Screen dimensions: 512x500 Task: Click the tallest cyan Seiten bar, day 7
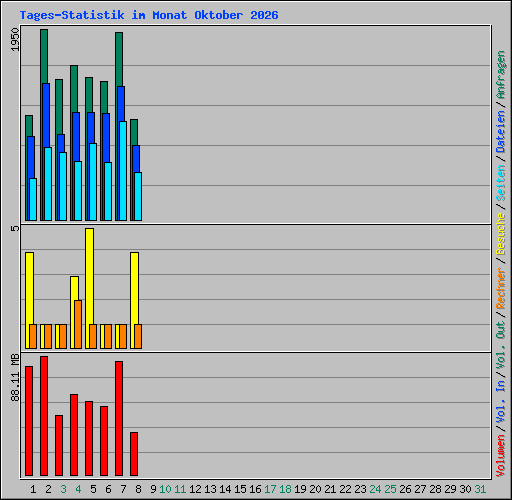pyautogui.click(x=123, y=171)
